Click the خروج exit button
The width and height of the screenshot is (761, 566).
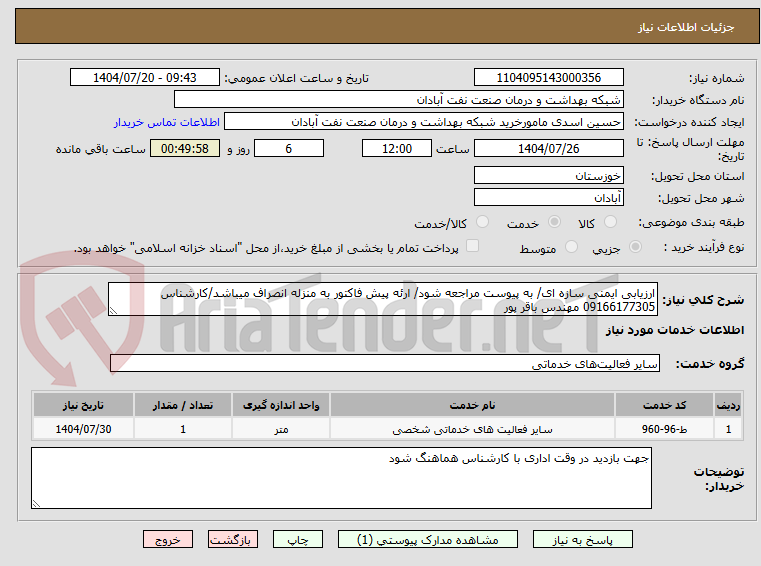click(x=167, y=539)
